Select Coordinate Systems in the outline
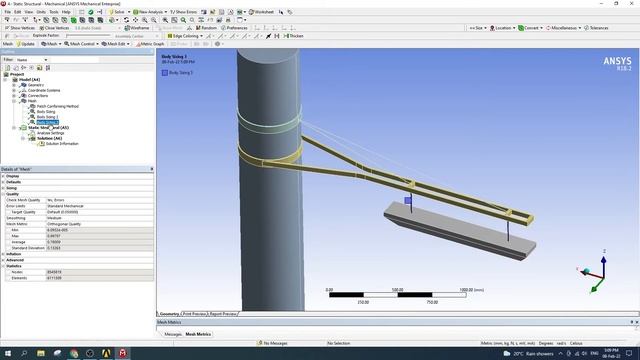The image size is (640, 360). pos(44,90)
